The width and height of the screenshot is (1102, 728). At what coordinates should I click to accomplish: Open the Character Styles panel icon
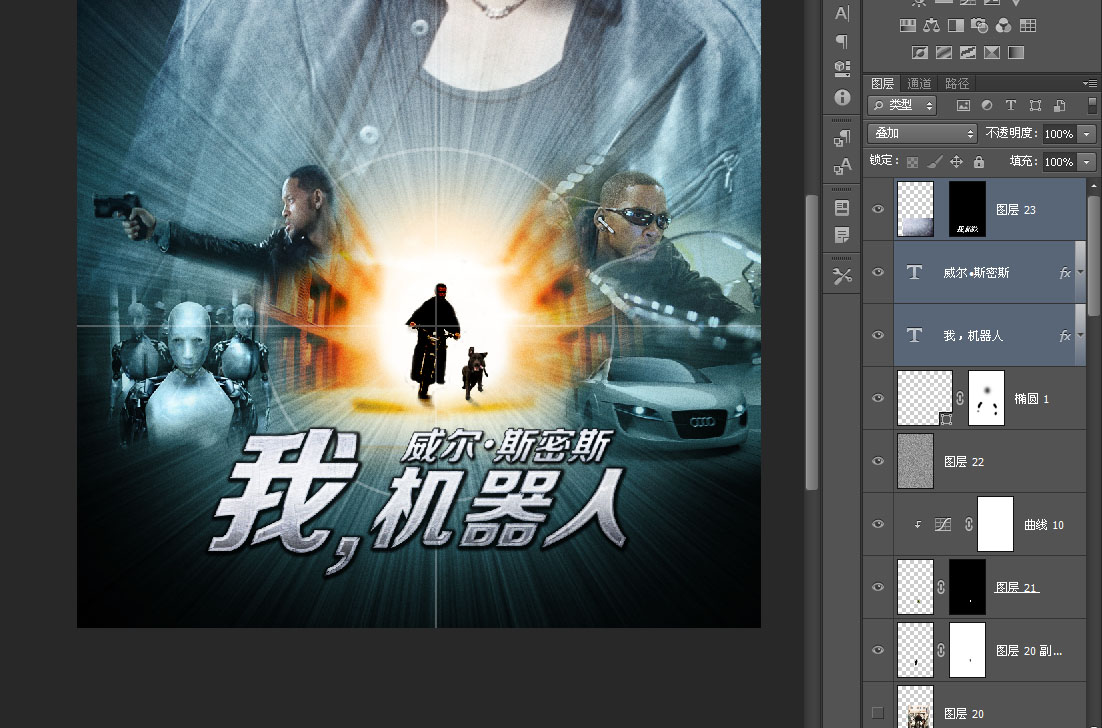pos(842,167)
